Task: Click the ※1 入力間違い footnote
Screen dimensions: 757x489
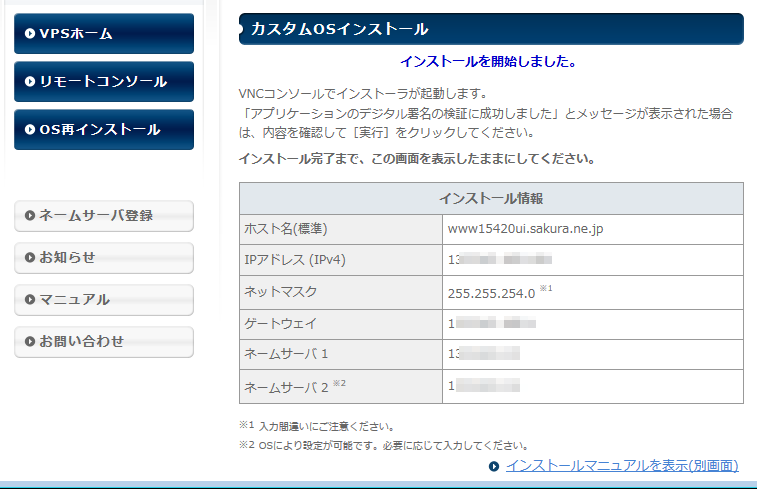Action: tap(317, 426)
